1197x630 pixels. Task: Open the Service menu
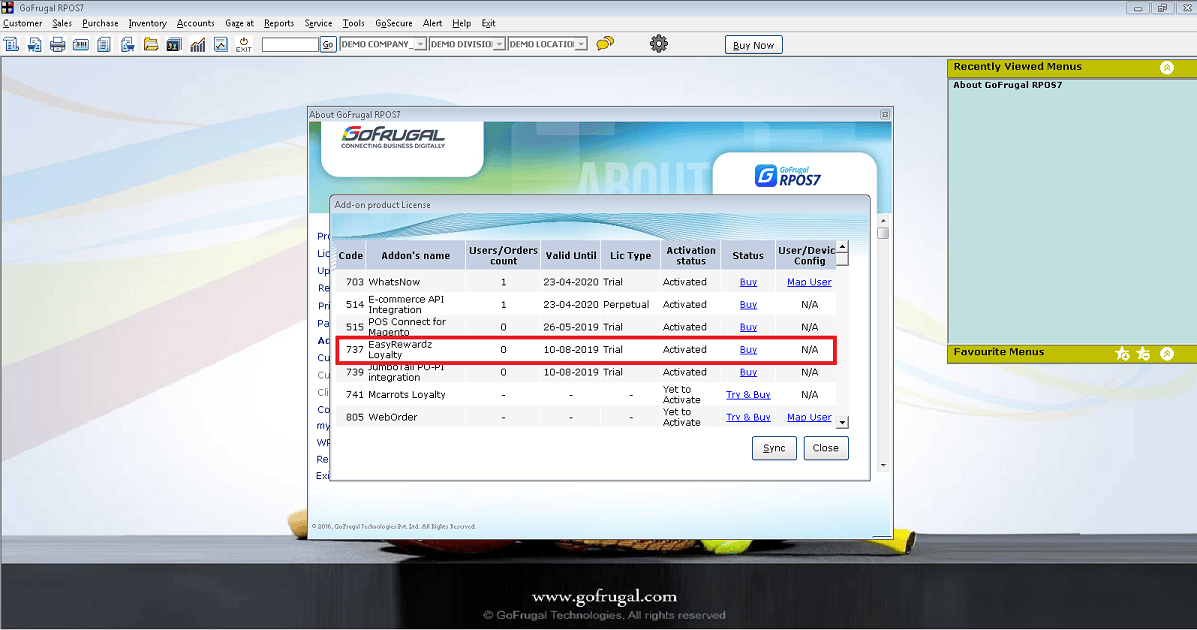pos(318,23)
